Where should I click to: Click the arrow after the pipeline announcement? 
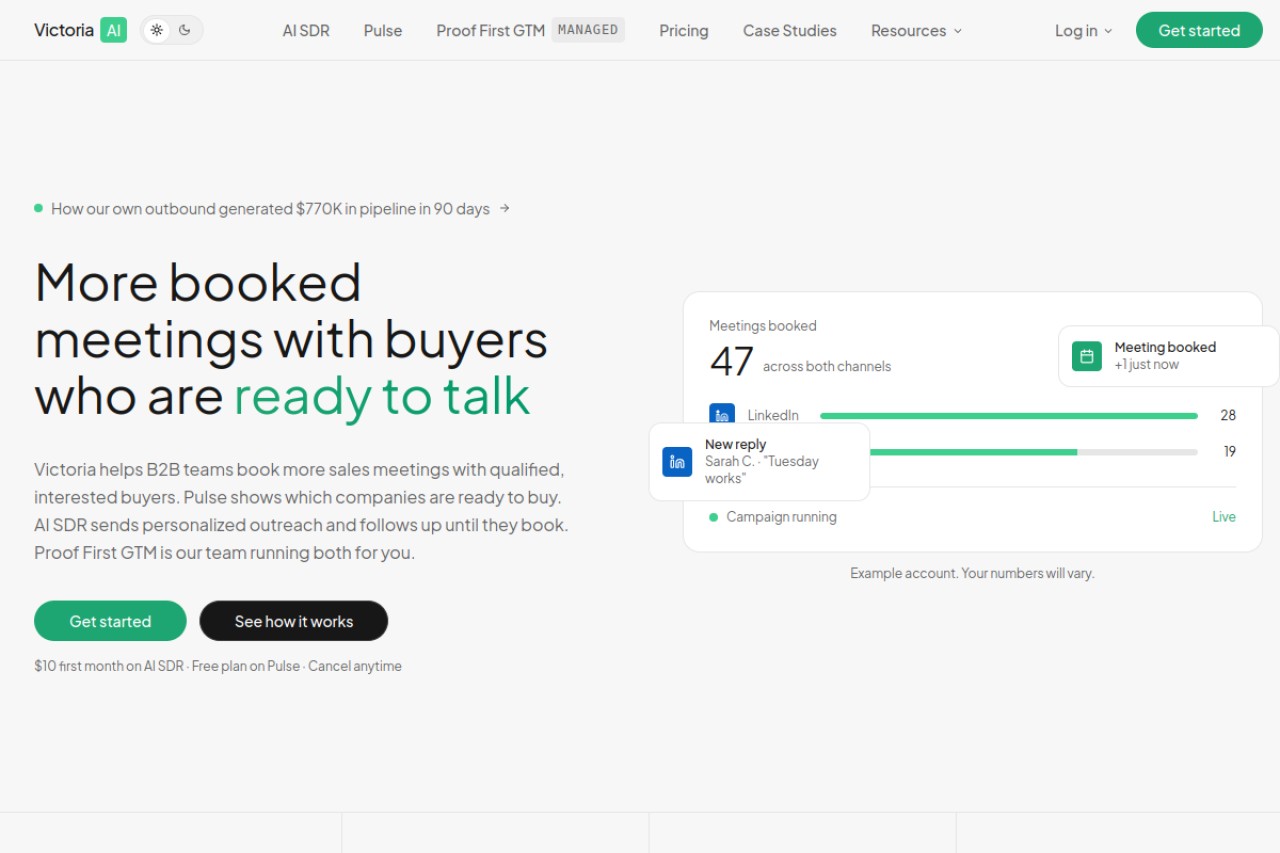pos(505,208)
